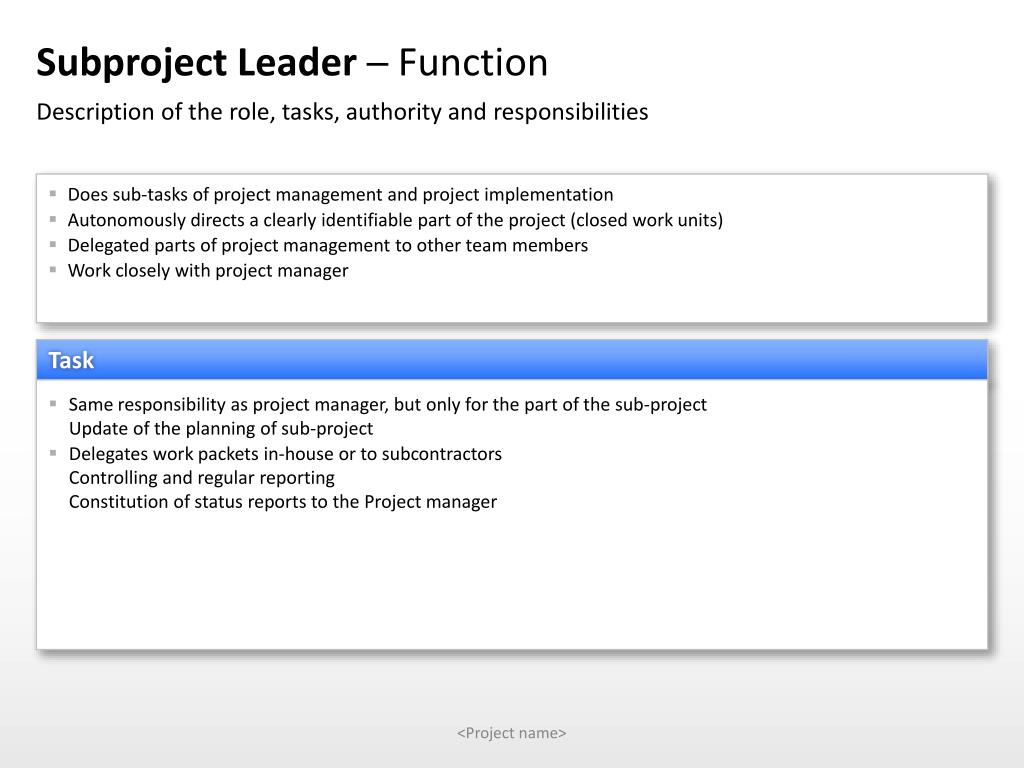Click the bullet marker before 'Work closely'
The image size is (1024, 768).
[x=53, y=269]
